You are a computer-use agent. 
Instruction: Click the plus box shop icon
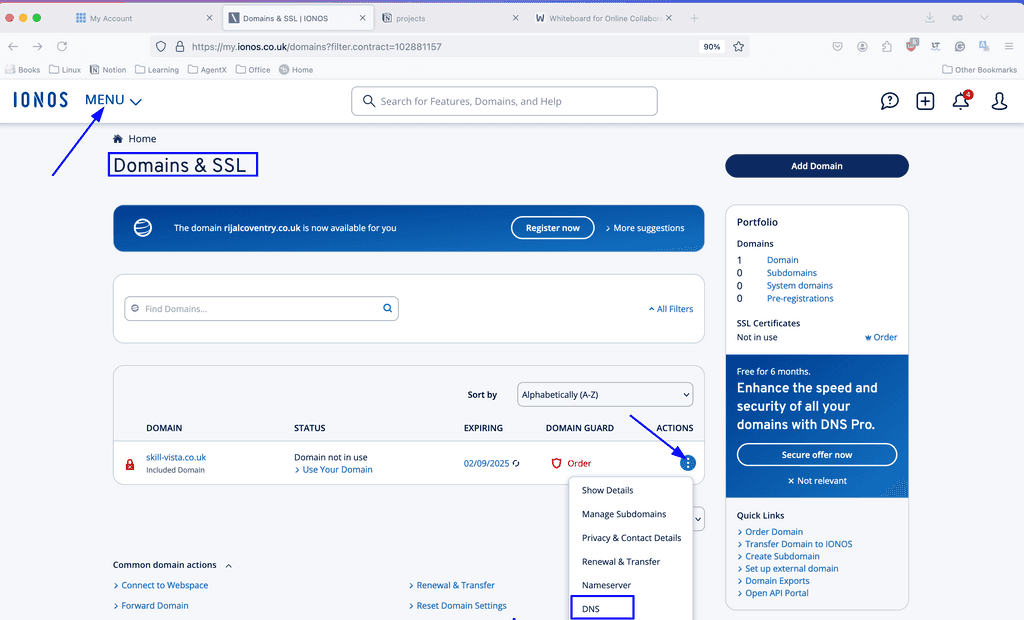click(925, 101)
